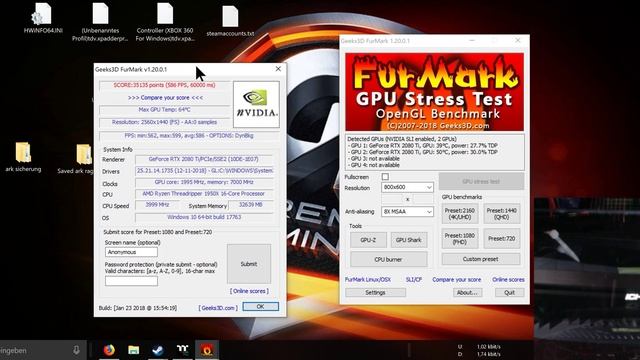Open Firefox from the taskbar
Image resolution: width=640 pixels, height=360 pixels.
[x=109, y=350]
